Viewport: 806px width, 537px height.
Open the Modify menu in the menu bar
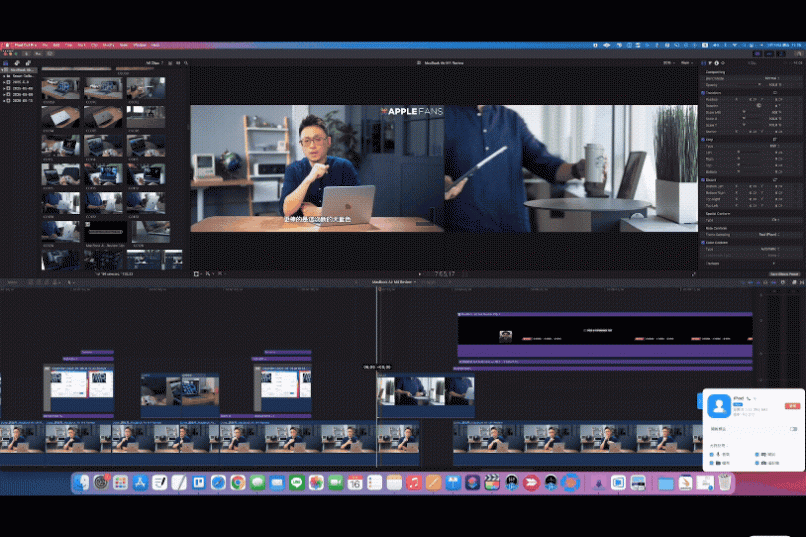109,45
